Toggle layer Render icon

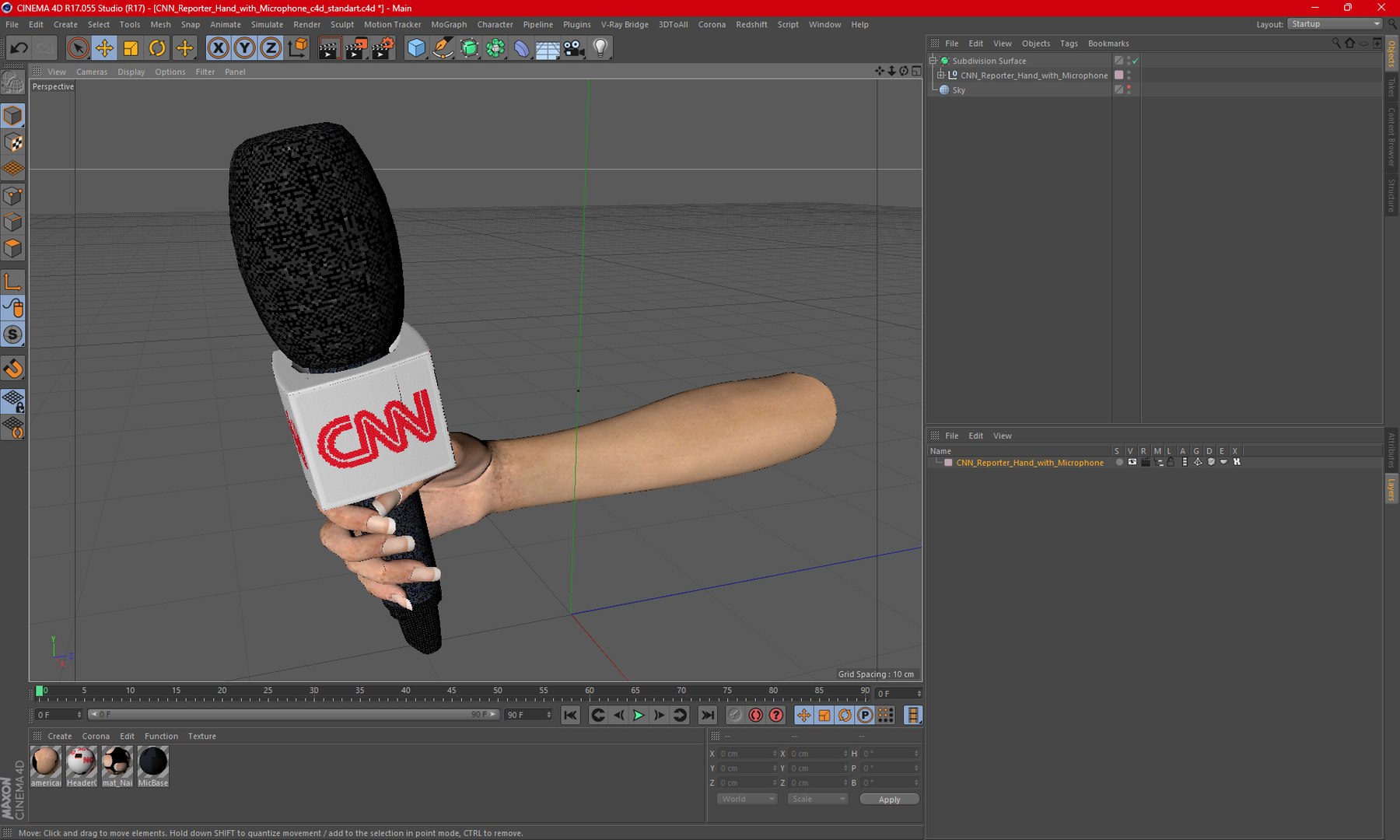tap(1146, 462)
